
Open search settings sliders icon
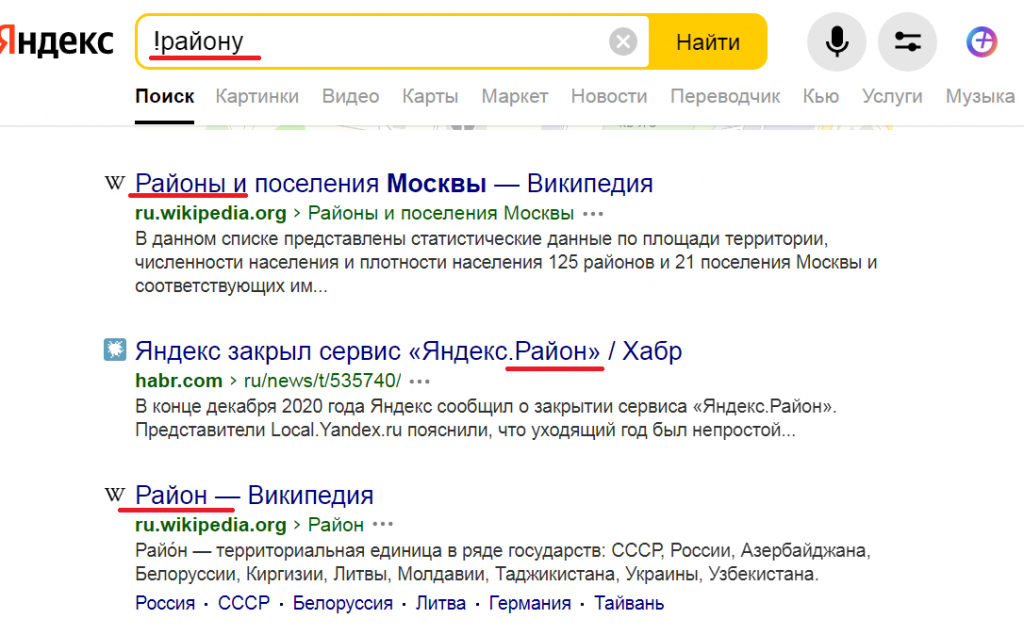pos(907,42)
